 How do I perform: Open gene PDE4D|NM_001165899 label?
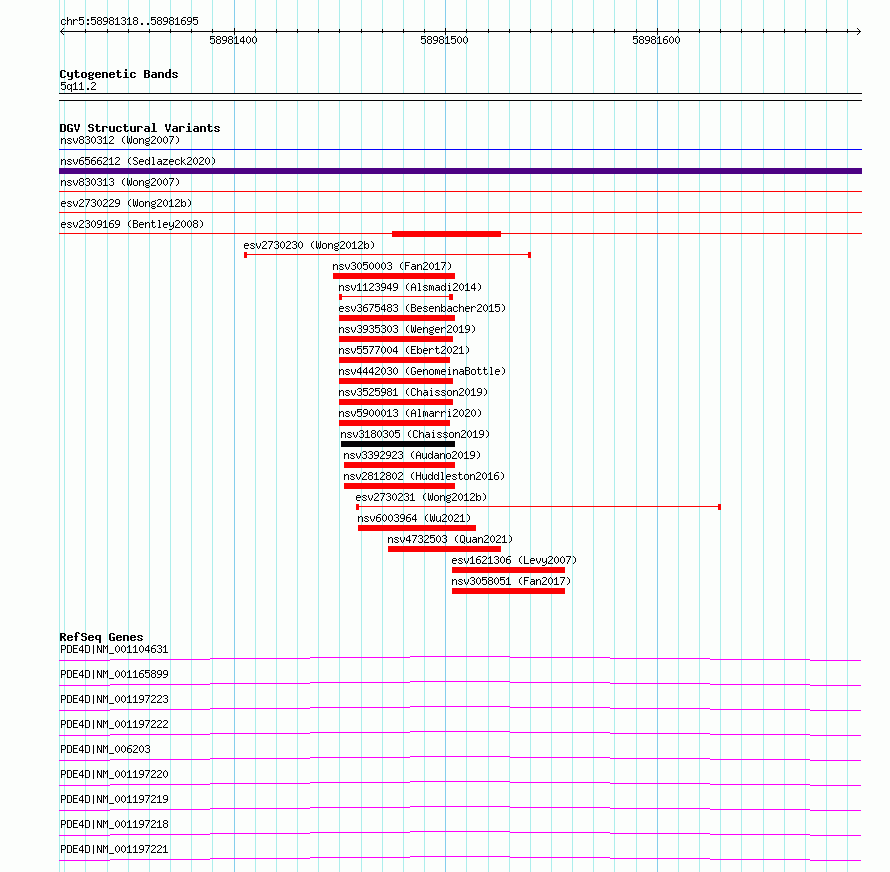[114, 674]
